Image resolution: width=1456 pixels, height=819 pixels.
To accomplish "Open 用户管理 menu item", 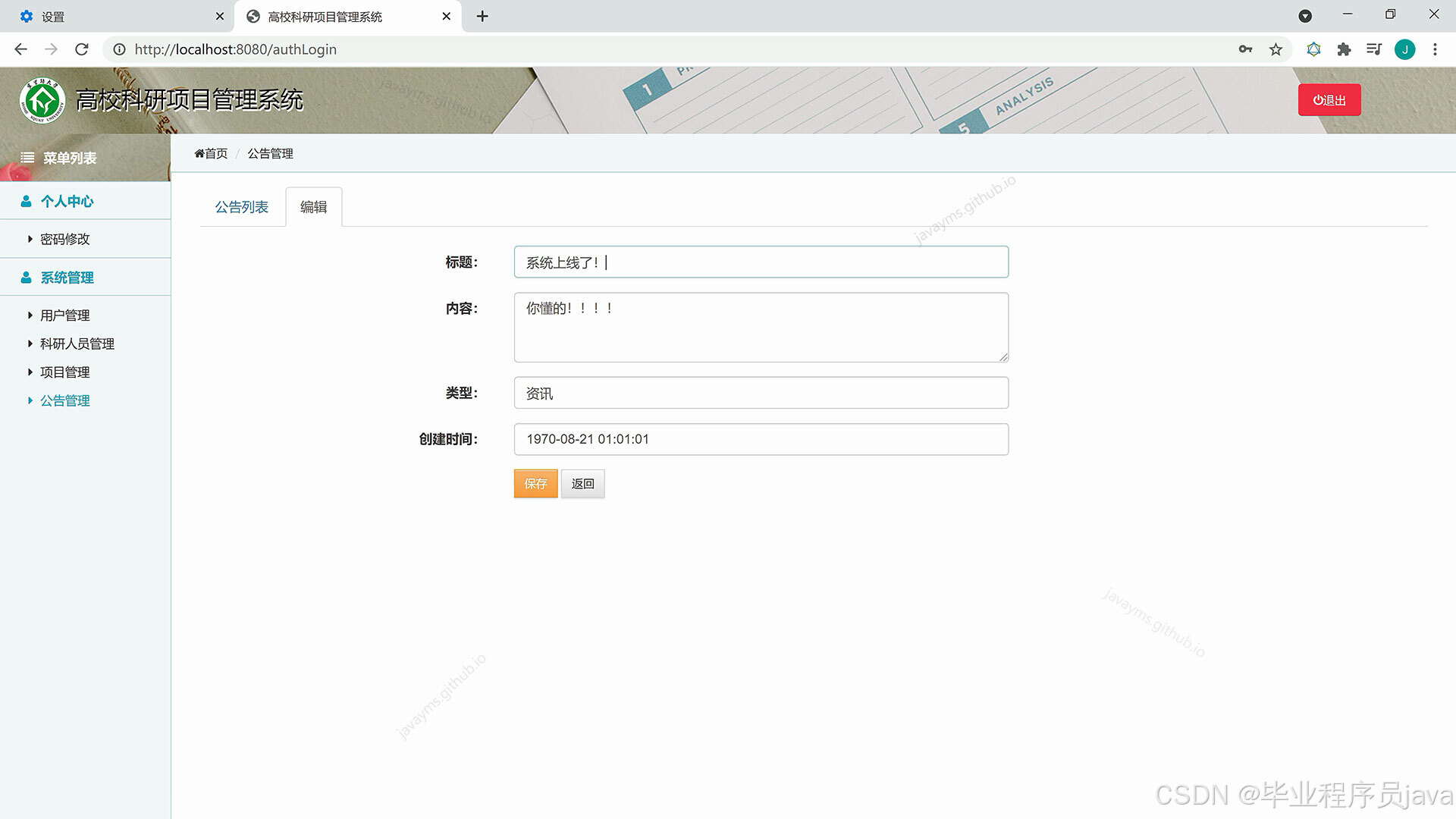I will [x=64, y=315].
